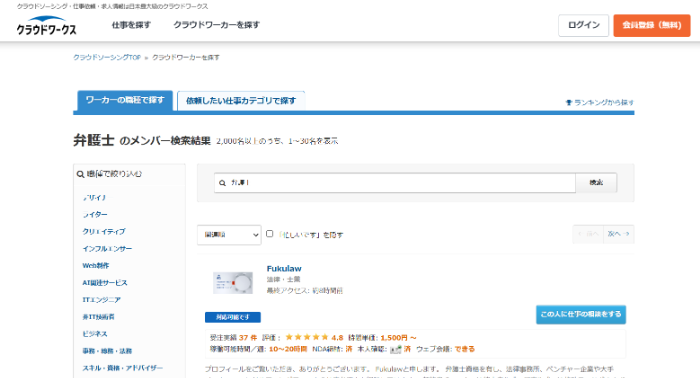Select ITエンジニア category in sidebar
The height and width of the screenshot is (378, 700).
click(x=101, y=300)
